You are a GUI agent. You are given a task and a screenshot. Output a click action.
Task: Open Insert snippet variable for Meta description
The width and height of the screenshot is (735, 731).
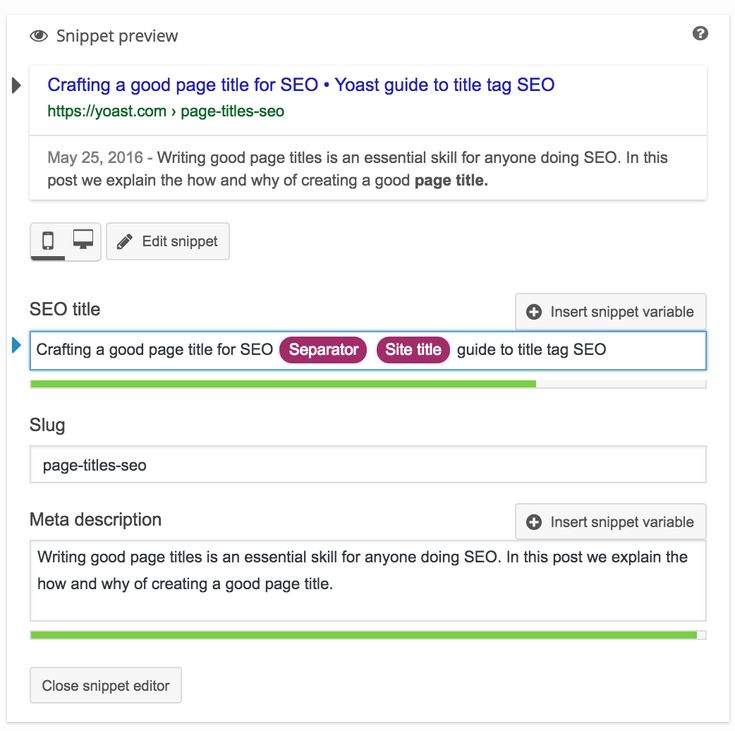tap(610, 522)
